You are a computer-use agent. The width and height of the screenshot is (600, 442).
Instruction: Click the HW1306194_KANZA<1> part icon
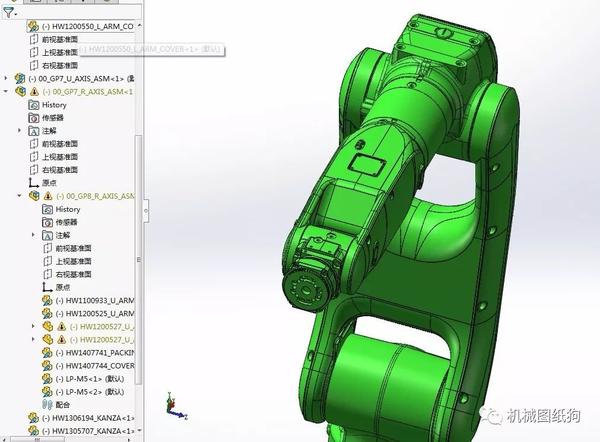[34, 418]
